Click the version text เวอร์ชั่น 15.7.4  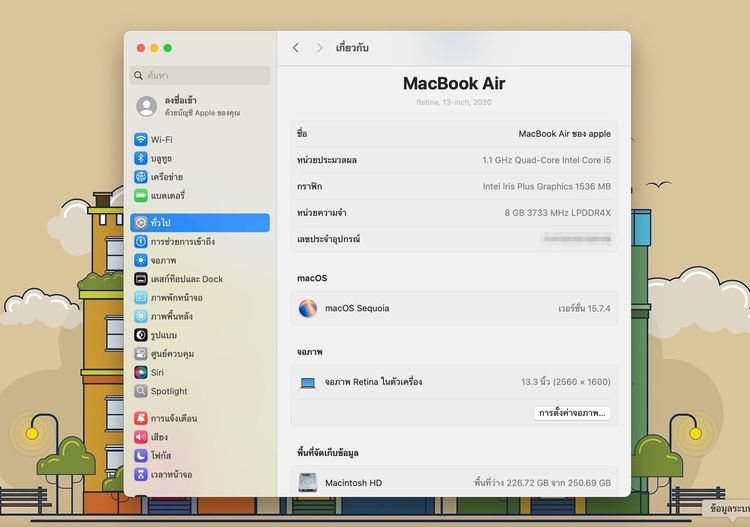pos(584,308)
